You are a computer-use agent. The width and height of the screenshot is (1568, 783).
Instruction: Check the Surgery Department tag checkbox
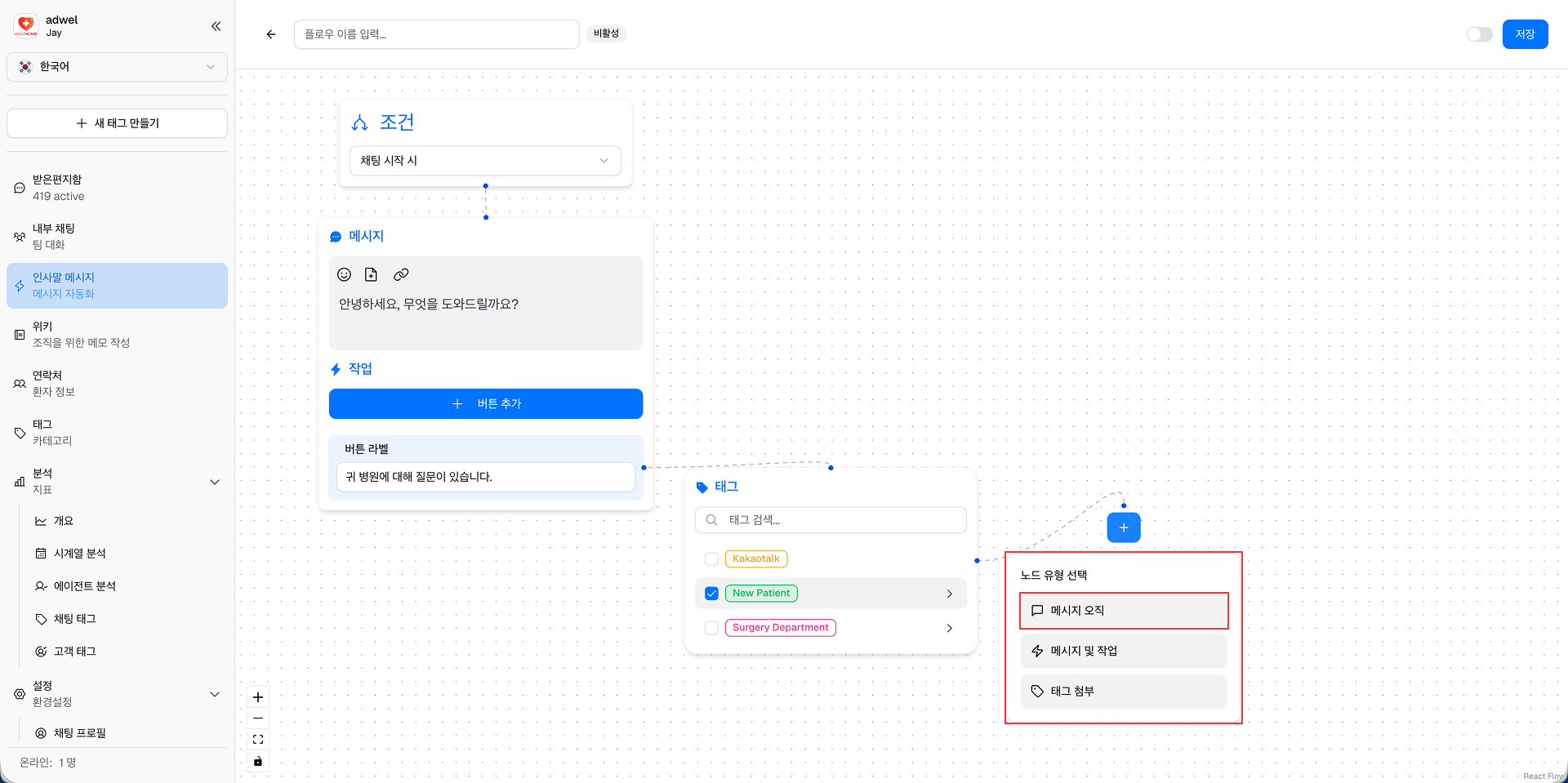[711, 628]
